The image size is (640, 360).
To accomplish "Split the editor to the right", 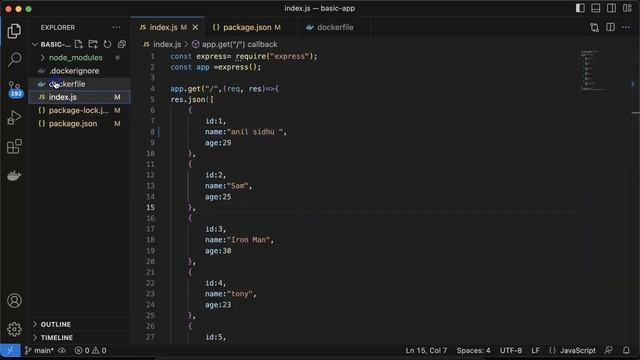I will 611,27.
